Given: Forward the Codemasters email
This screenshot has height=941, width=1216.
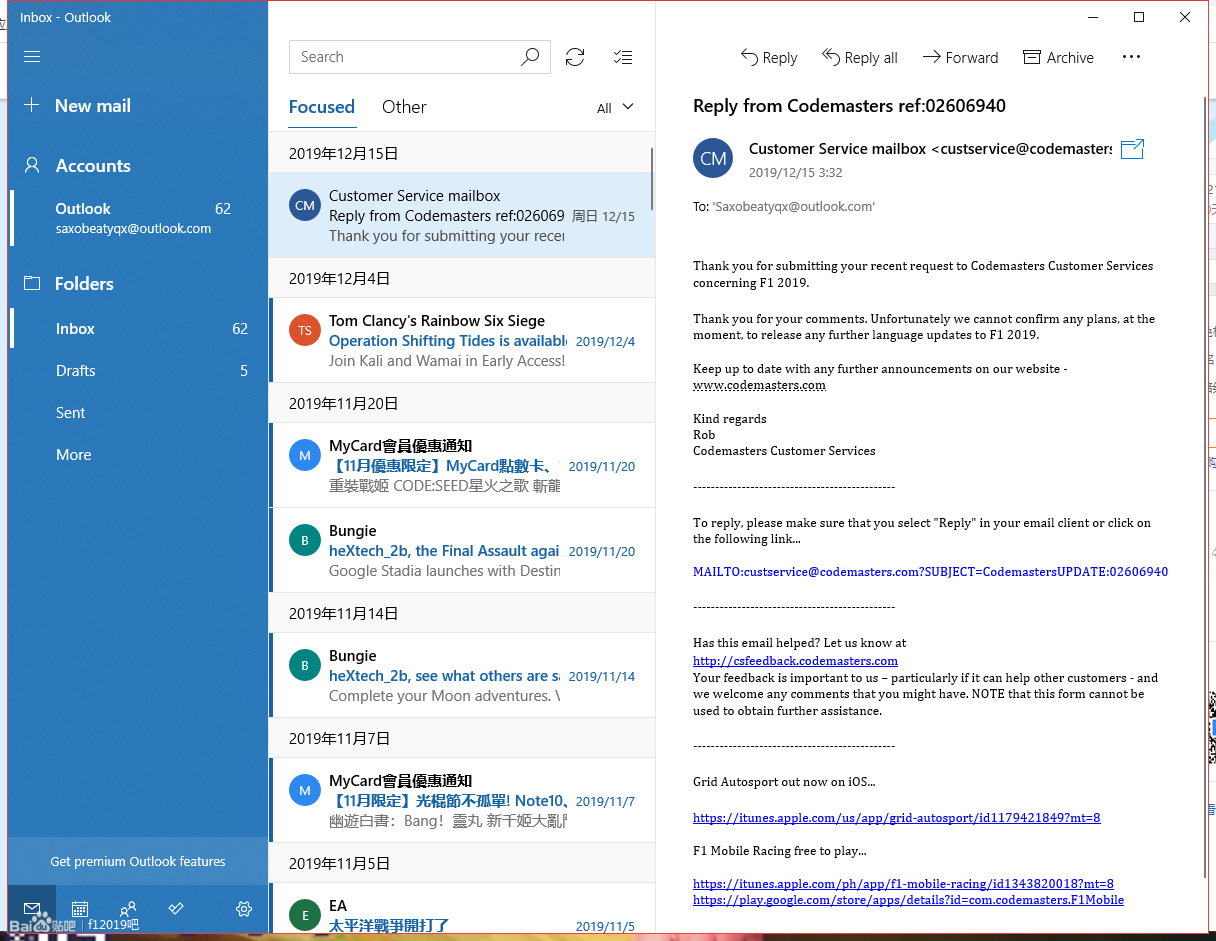Looking at the screenshot, I should pyautogui.click(x=960, y=57).
